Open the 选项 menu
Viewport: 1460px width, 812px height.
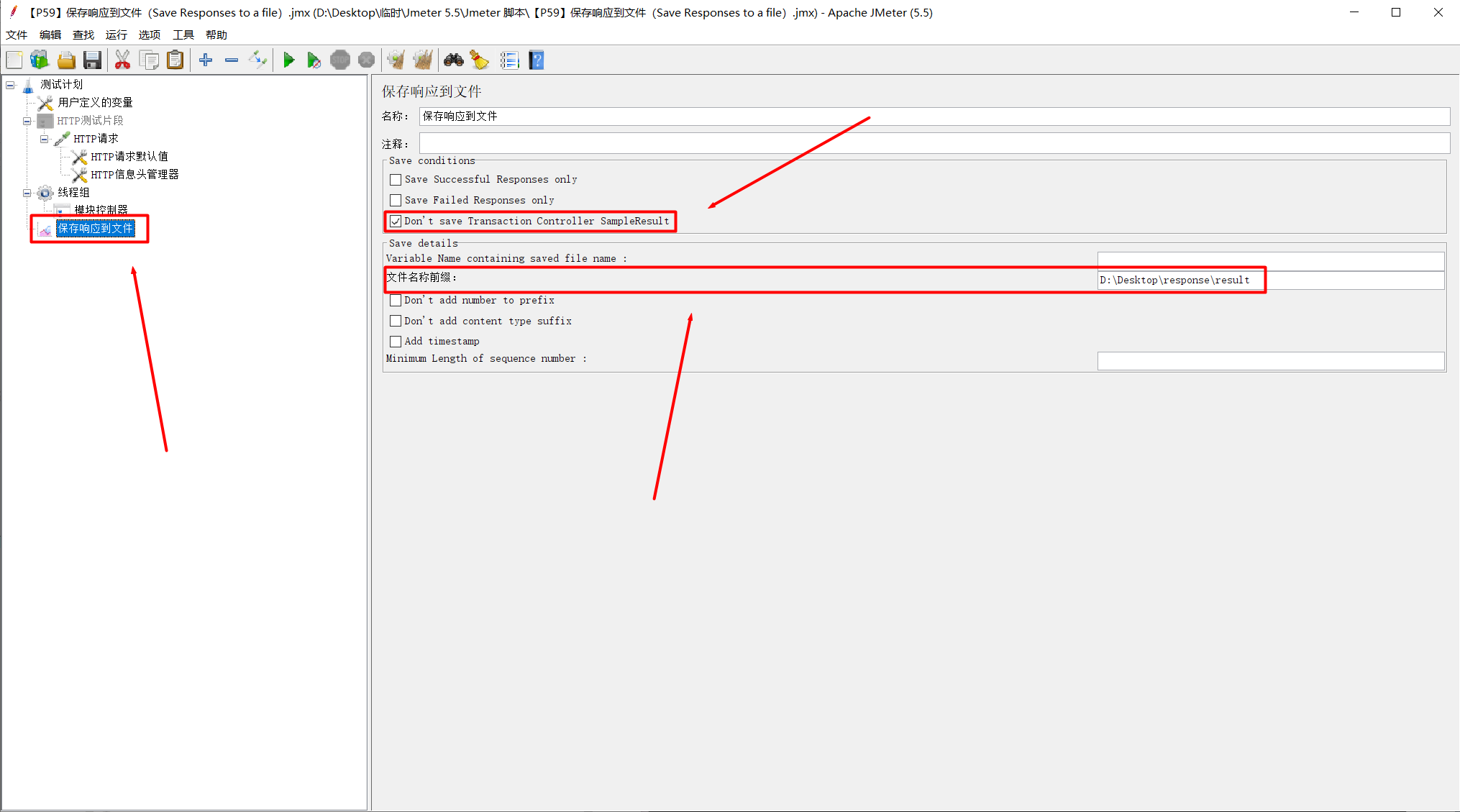pyautogui.click(x=149, y=35)
